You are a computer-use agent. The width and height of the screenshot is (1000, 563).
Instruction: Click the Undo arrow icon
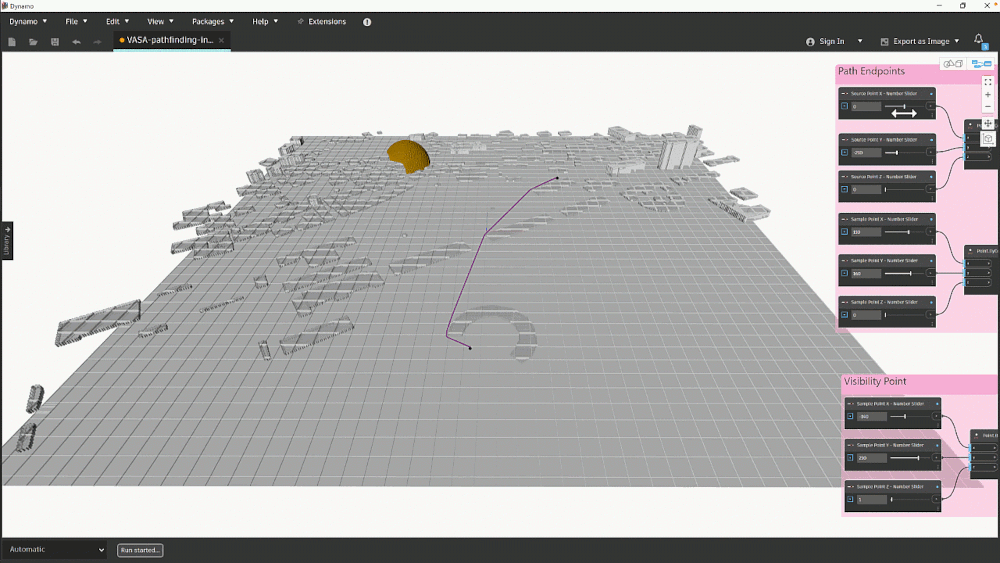pyautogui.click(x=76, y=42)
